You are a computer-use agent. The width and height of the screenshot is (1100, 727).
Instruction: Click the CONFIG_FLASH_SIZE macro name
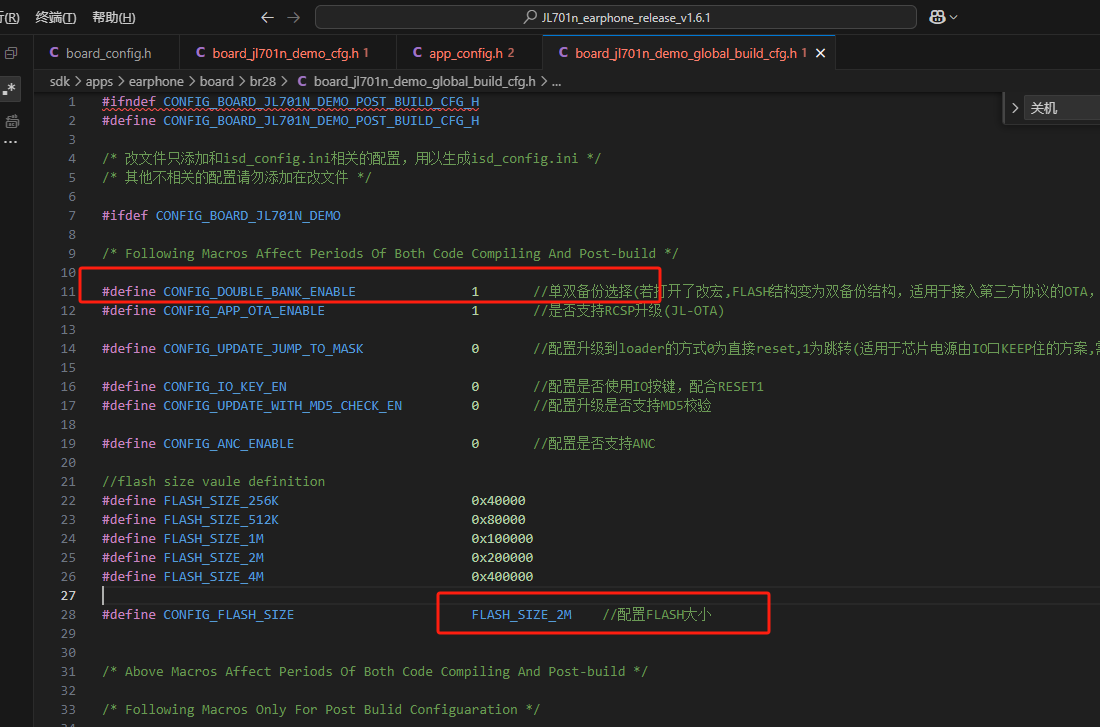(229, 614)
